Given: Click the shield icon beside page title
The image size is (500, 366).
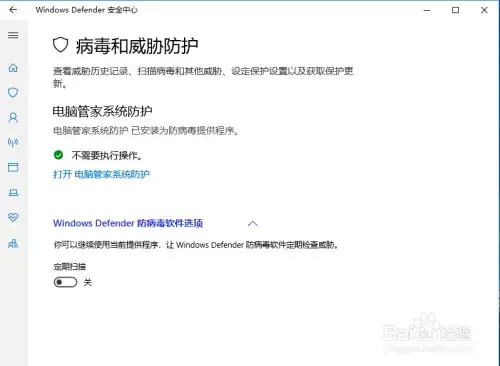Looking at the screenshot, I should 61,45.
